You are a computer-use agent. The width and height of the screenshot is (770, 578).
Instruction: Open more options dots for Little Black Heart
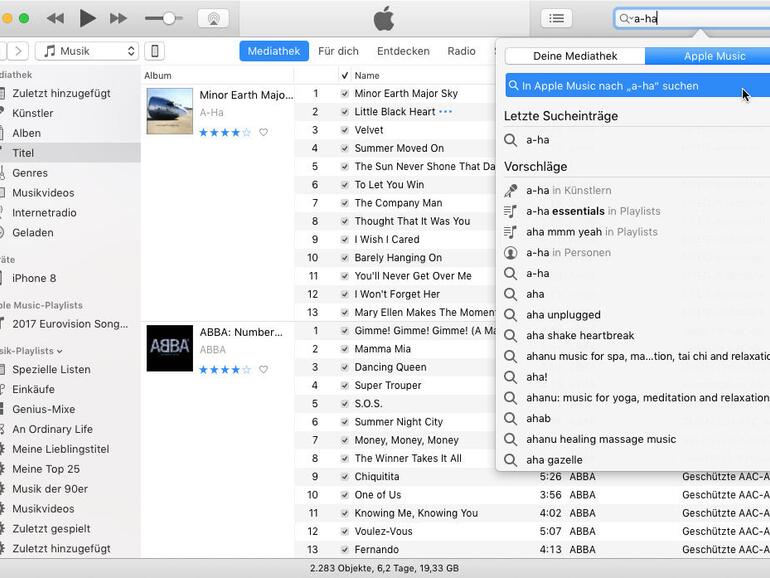click(x=445, y=111)
